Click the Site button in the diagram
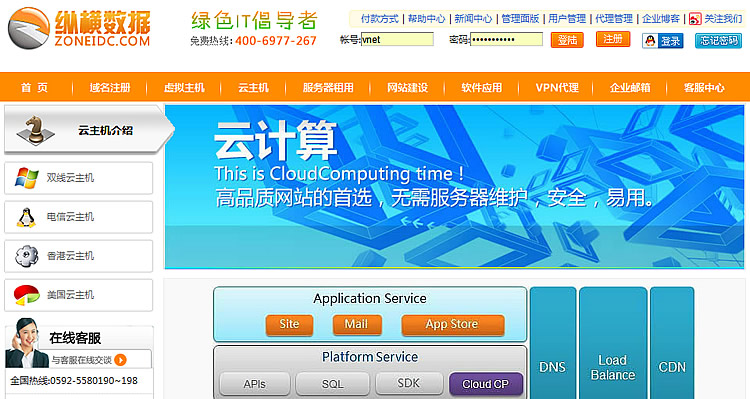Viewport: 750px width, 399px height. click(289, 324)
